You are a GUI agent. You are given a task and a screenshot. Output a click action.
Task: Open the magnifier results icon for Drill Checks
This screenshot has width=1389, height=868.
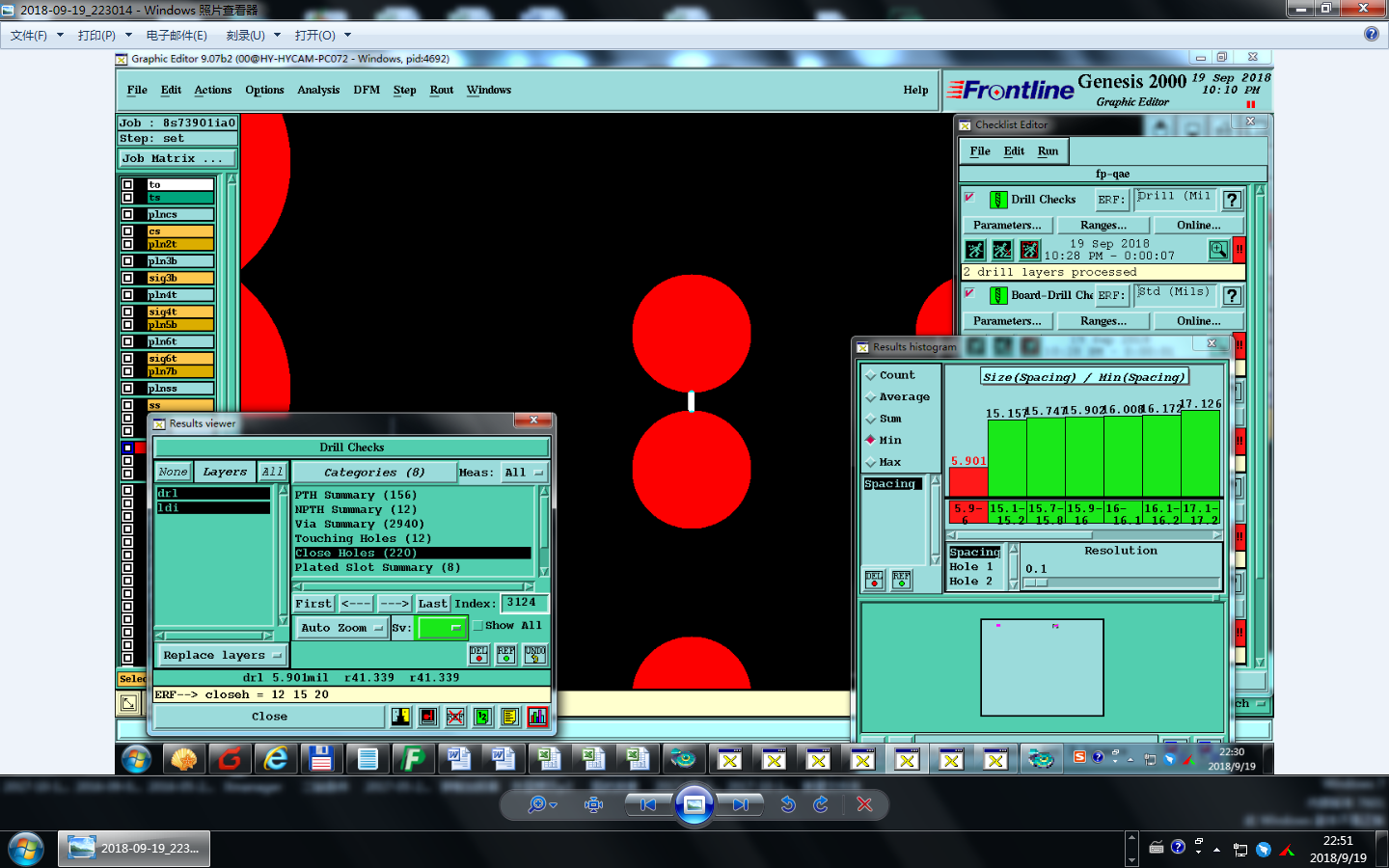[1219, 250]
